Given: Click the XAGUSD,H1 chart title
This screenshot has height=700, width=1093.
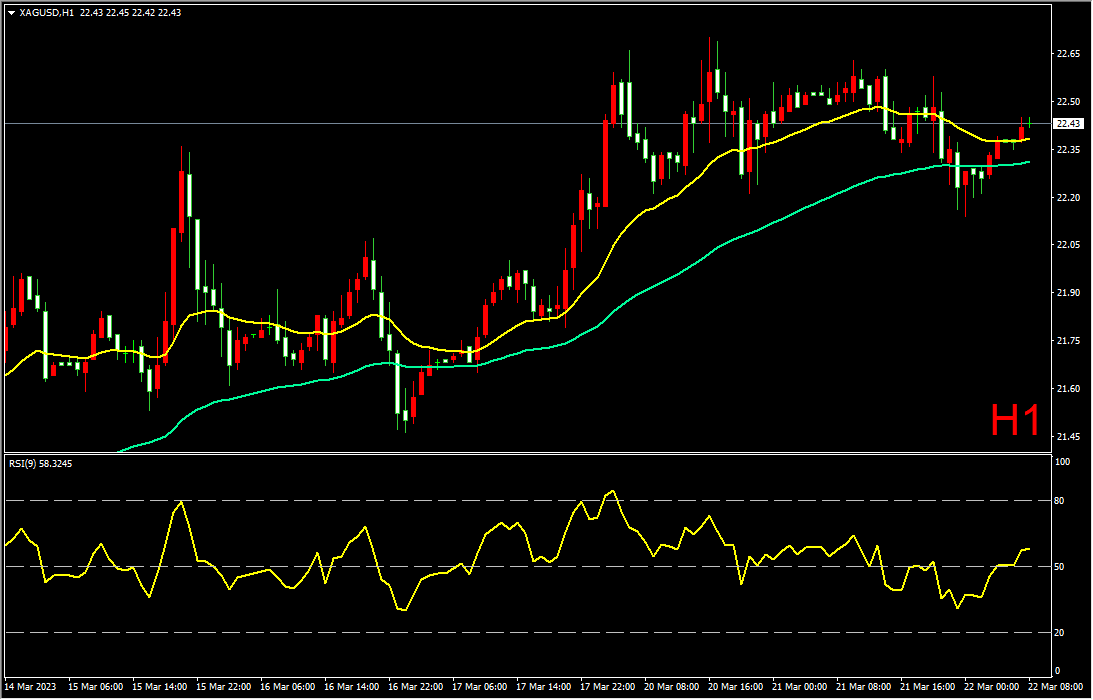Looking at the screenshot, I should [47, 13].
